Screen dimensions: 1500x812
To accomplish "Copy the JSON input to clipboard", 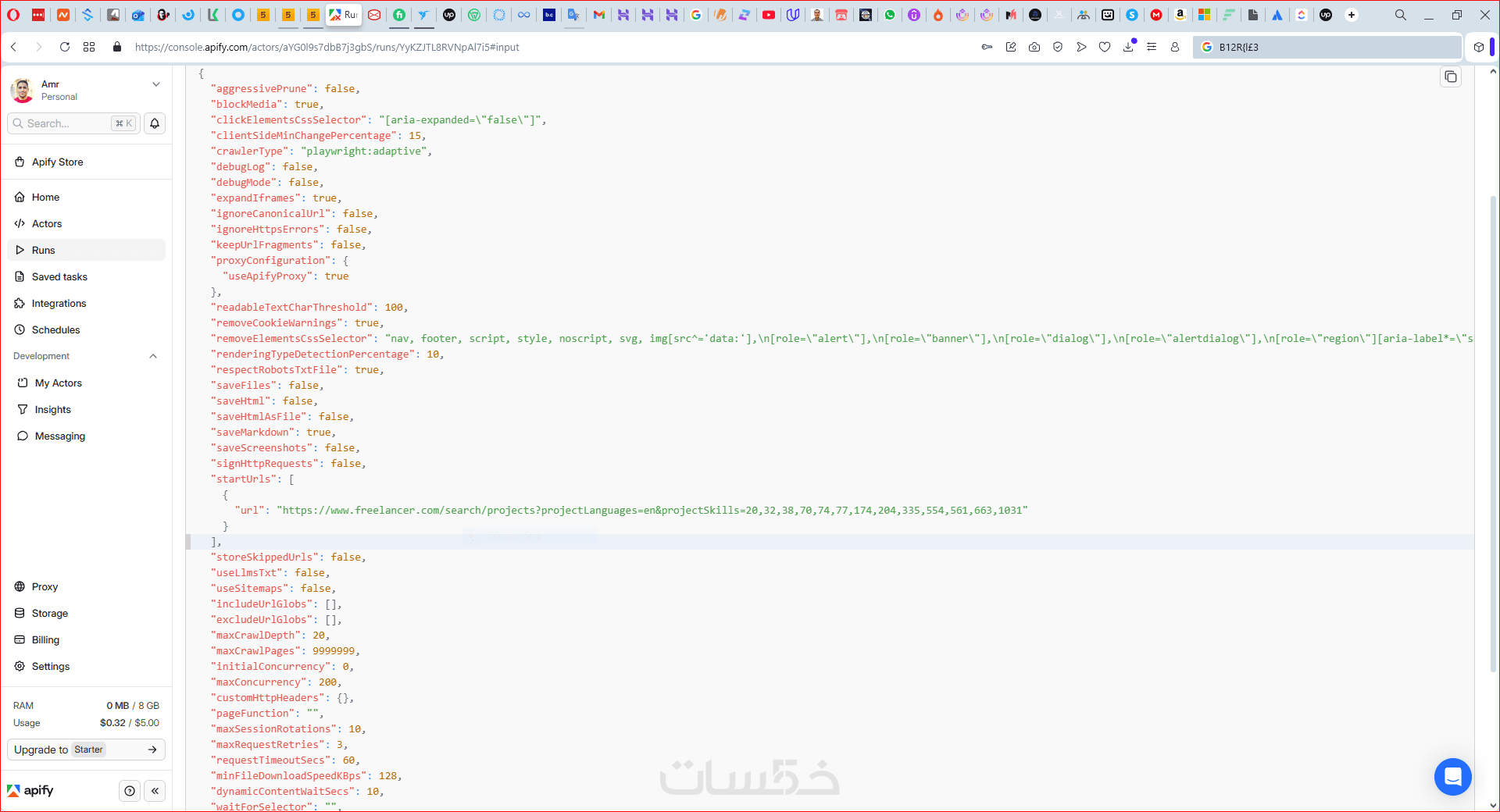I will 1451,77.
